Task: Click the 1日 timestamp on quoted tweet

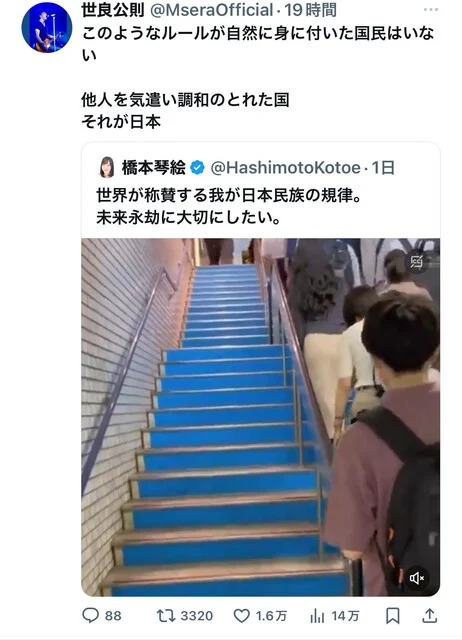Action: click(x=383, y=168)
